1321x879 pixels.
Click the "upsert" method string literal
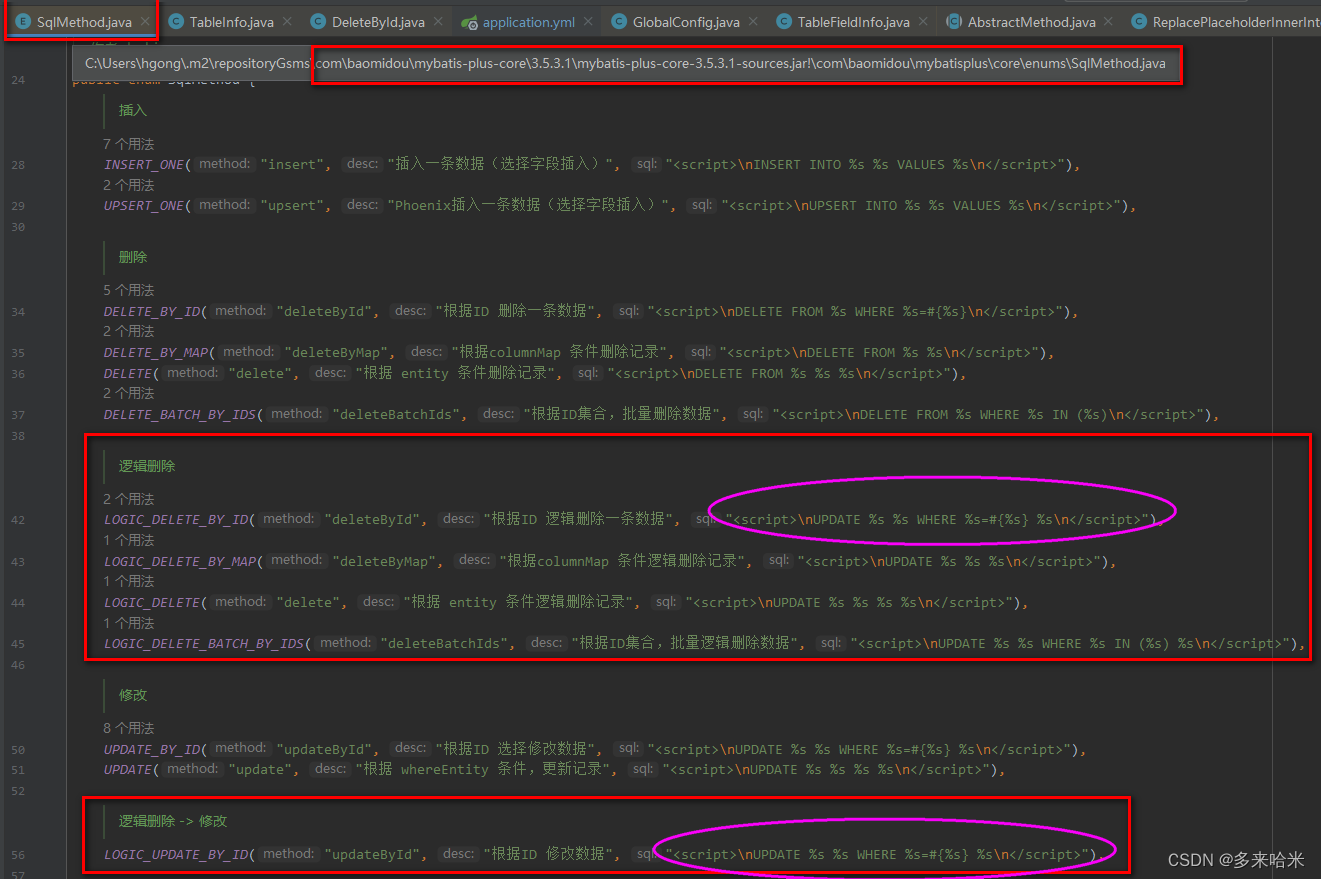[x=293, y=205]
